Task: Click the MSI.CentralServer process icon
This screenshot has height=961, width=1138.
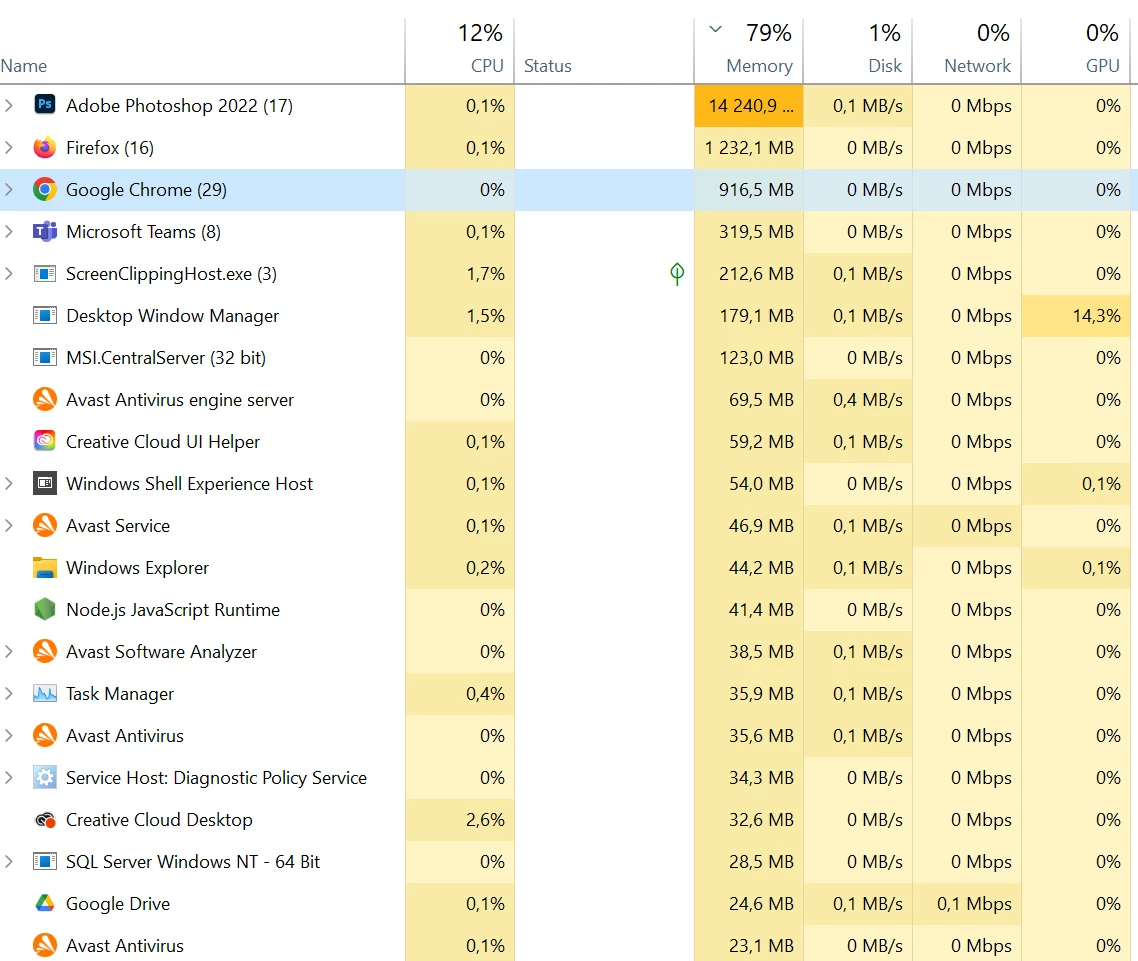Action: point(44,358)
